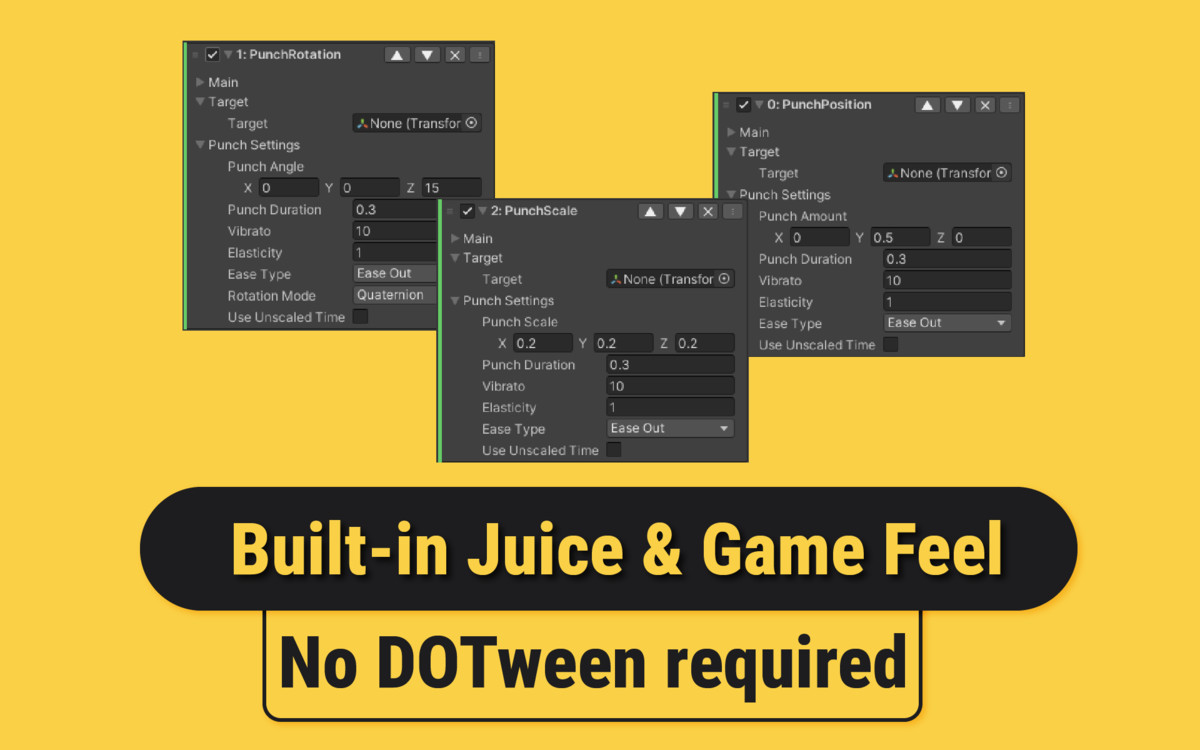Edit the Punch Scale Y field showing 0.2
The image size is (1200, 750).
coord(624,343)
